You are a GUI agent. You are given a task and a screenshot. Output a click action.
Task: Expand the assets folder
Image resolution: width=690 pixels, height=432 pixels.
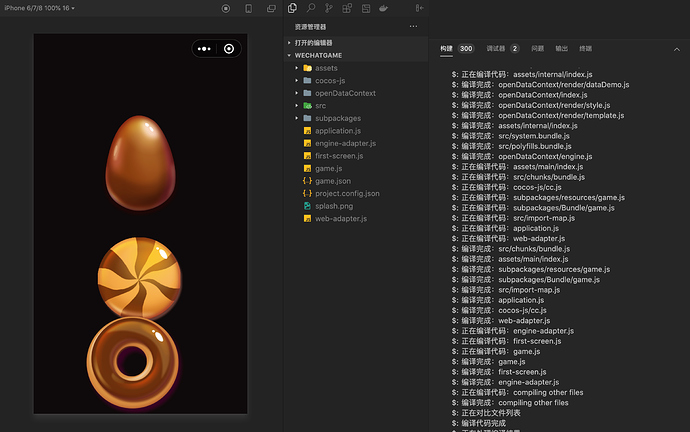point(325,68)
